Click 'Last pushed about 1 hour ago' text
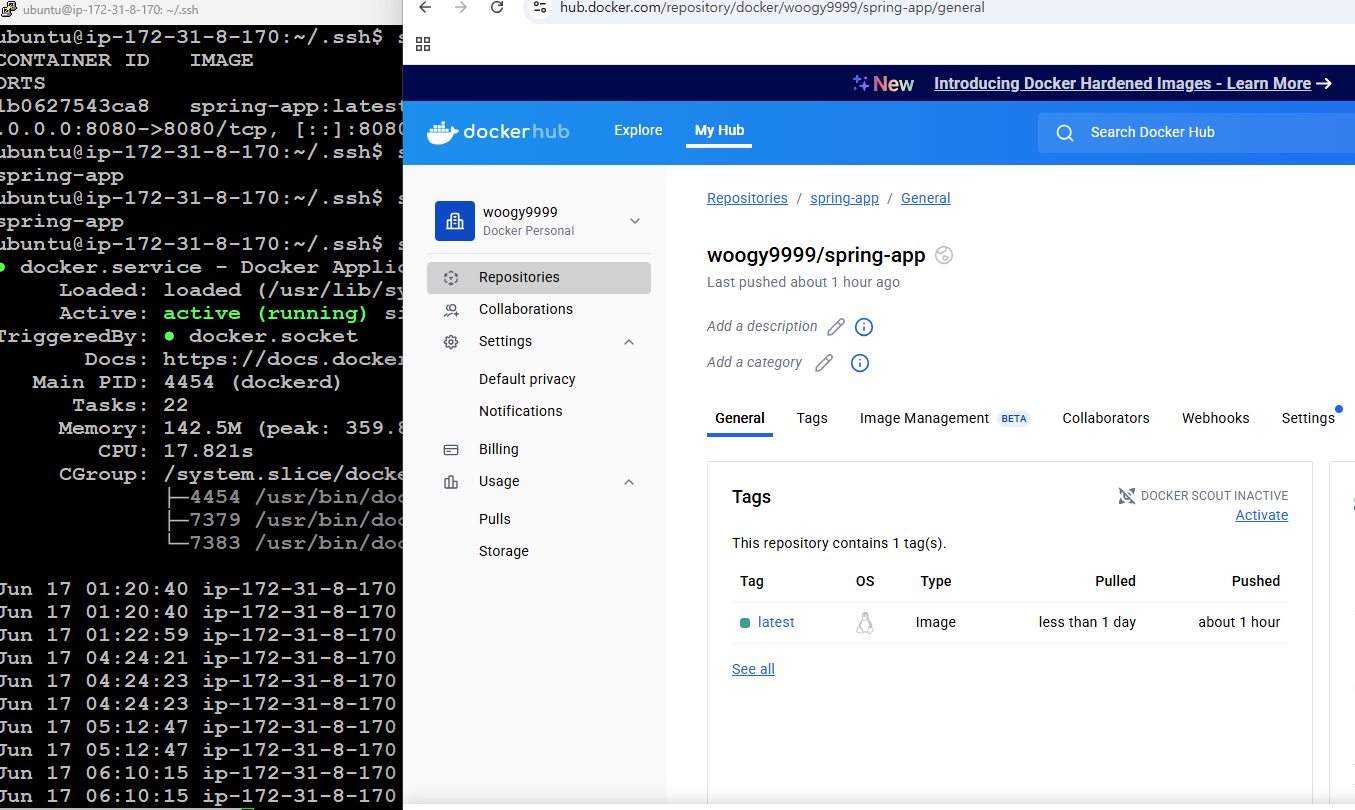Viewport: 1355px width, 810px height. coord(803,282)
